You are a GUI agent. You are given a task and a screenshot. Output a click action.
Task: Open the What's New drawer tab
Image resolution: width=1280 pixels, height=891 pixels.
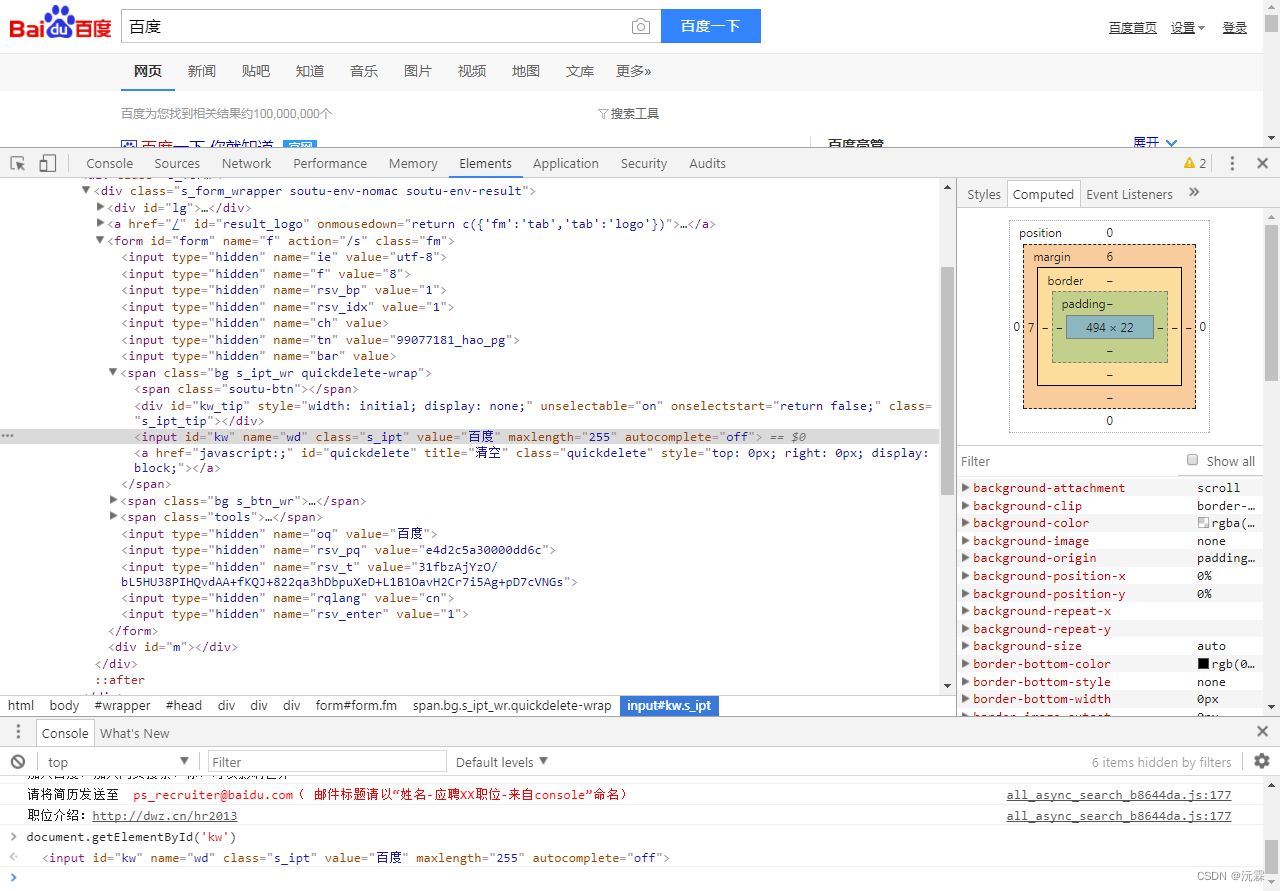tap(135, 733)
